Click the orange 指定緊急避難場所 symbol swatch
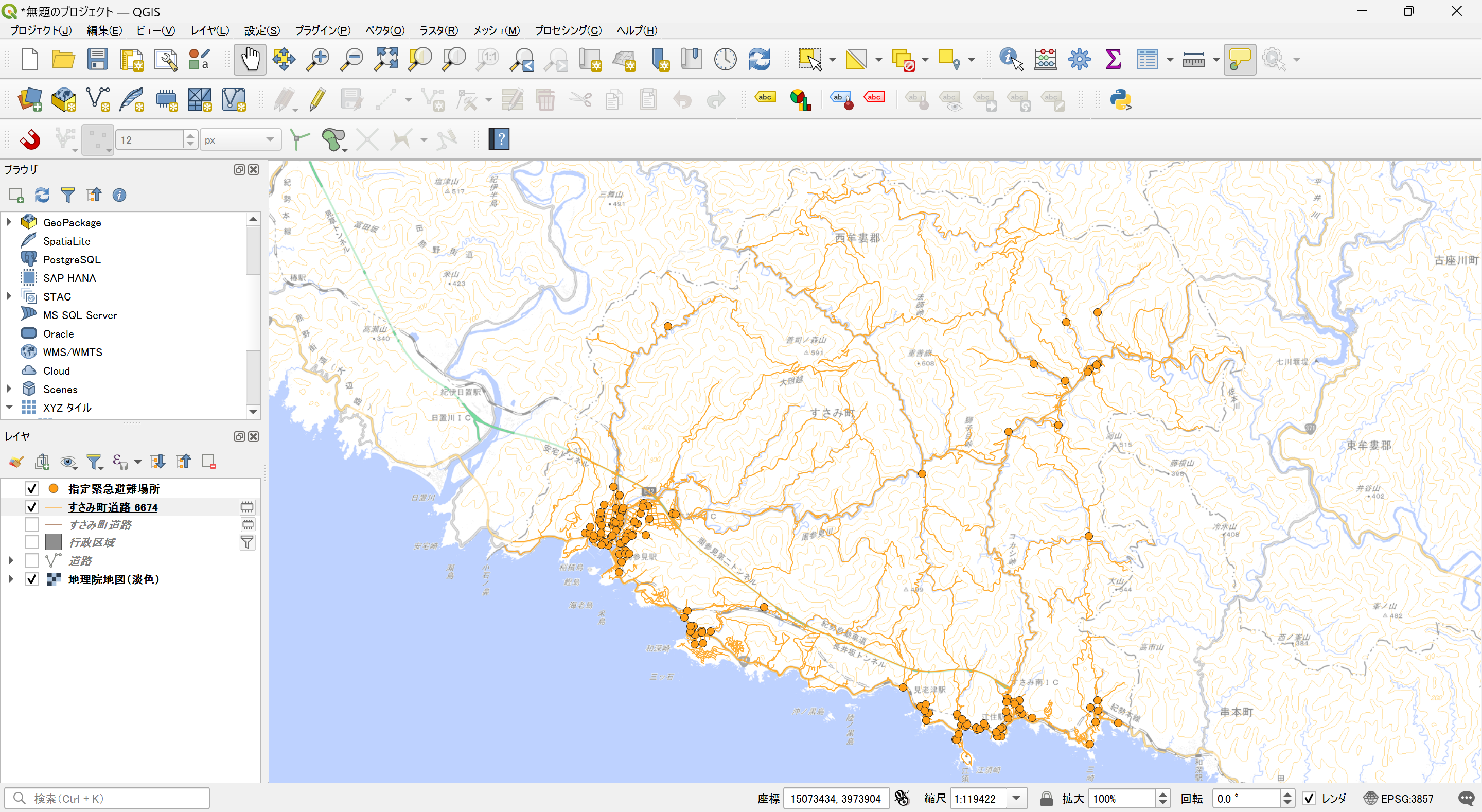 [54, 488]
